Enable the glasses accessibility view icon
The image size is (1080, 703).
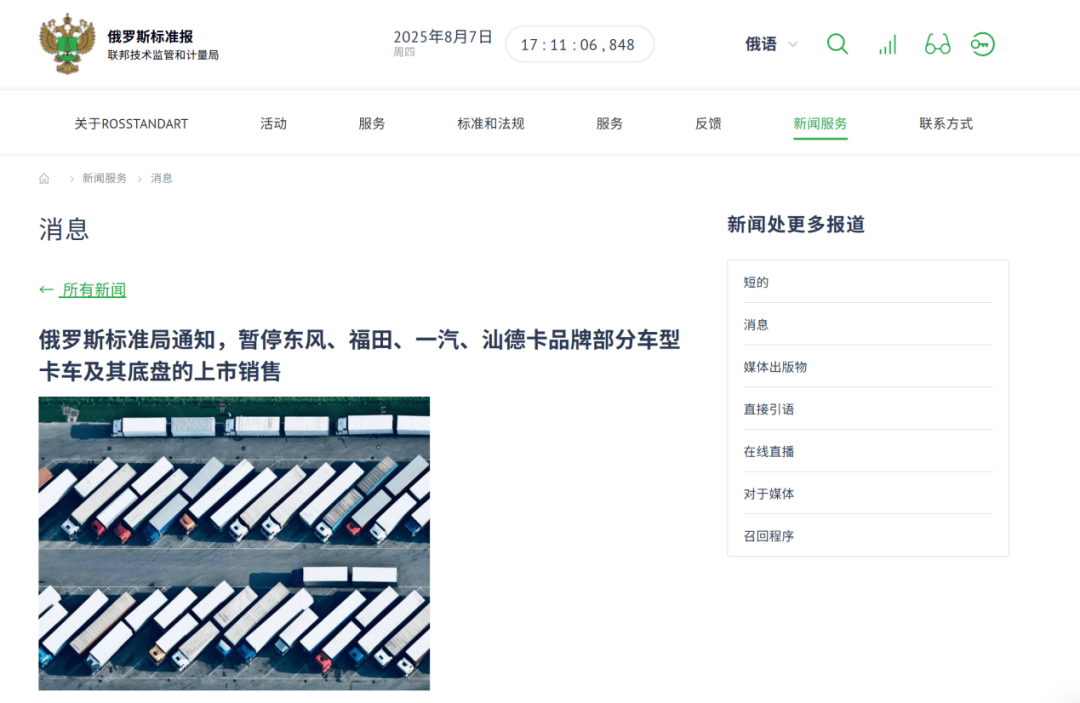pyautogui.click(x=937, y=45)
